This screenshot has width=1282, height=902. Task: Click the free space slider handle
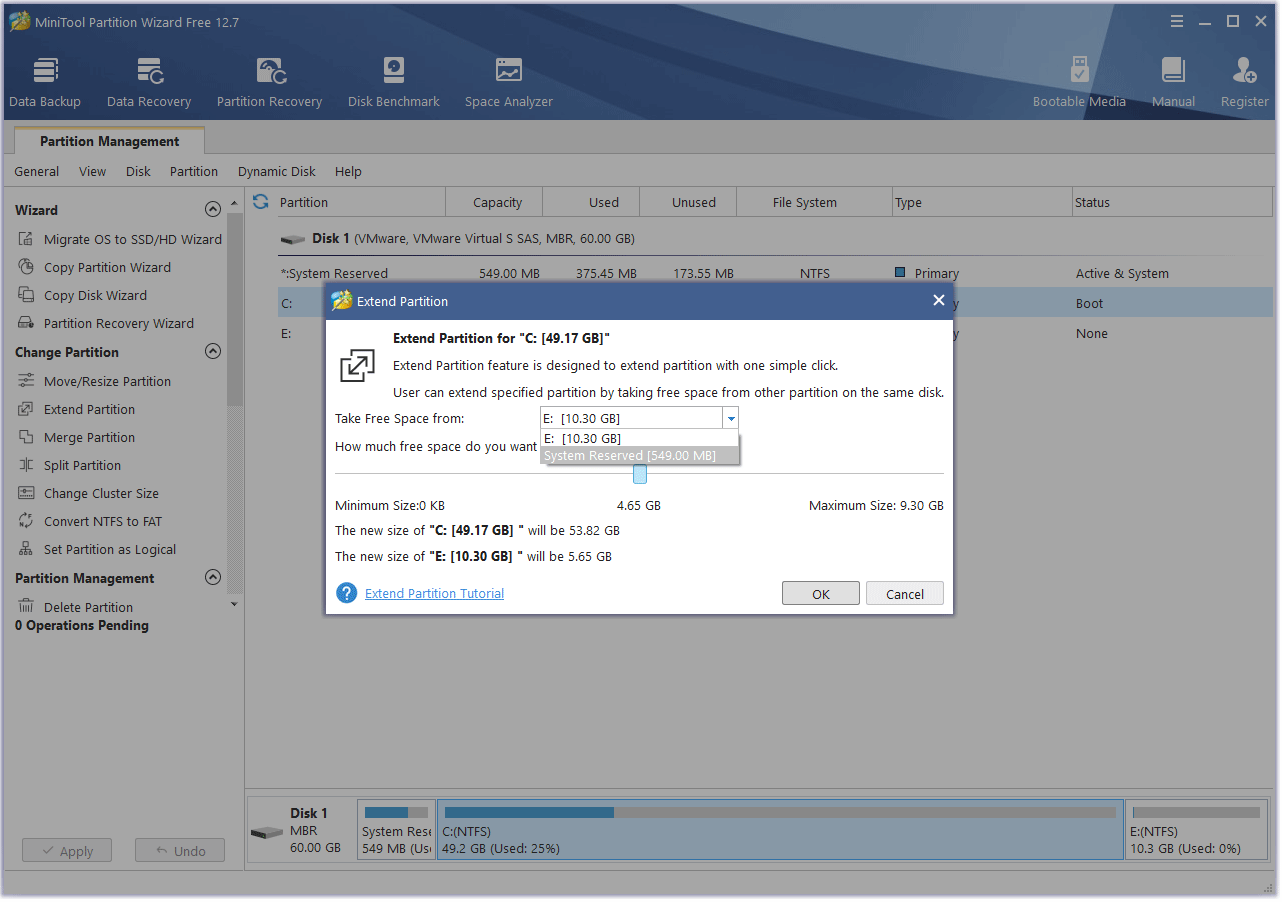(640, 474)
